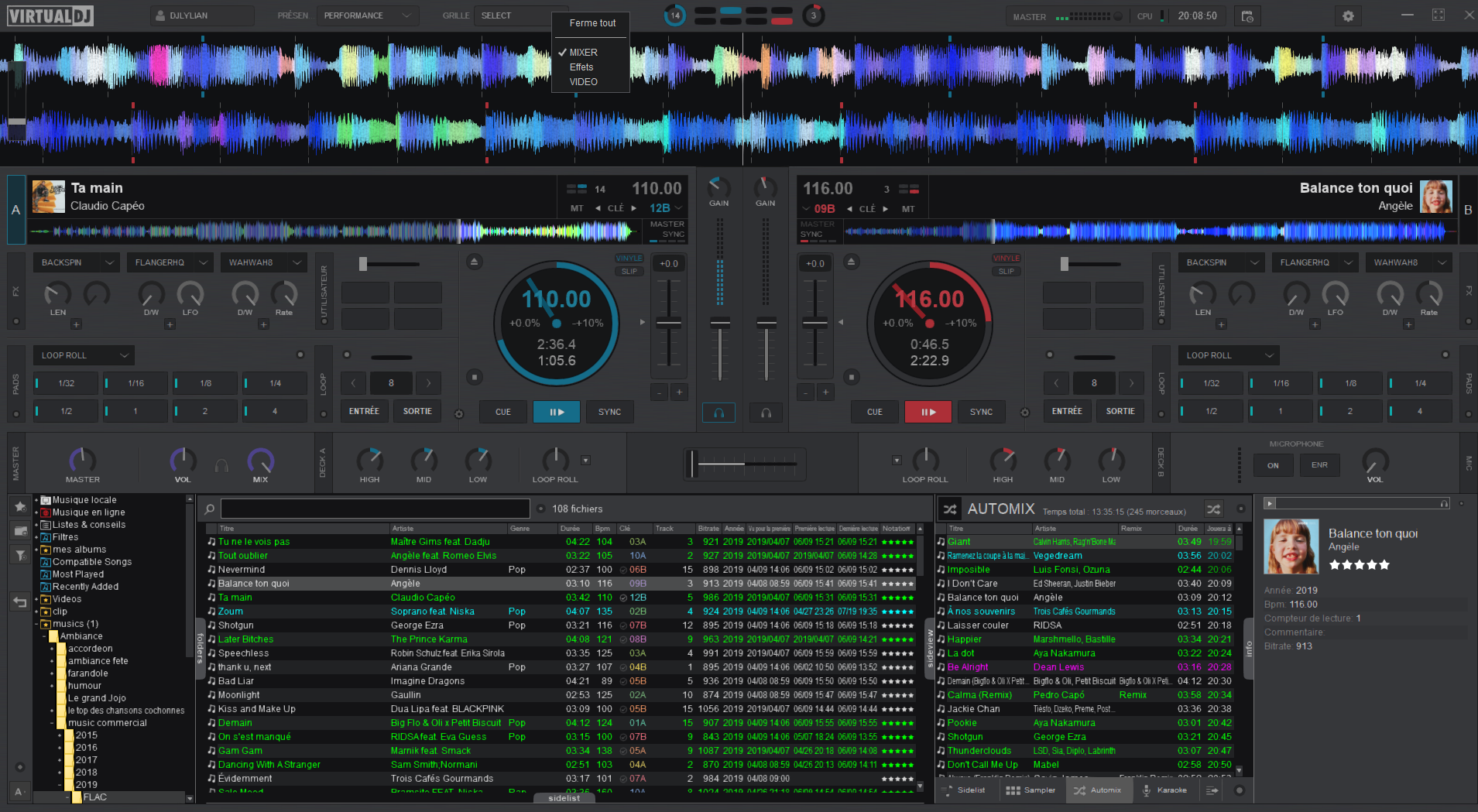Click the recording/broadcast icon next to the clock
This screenshot has height=812, width=1478.
[x=1247, y=15]
